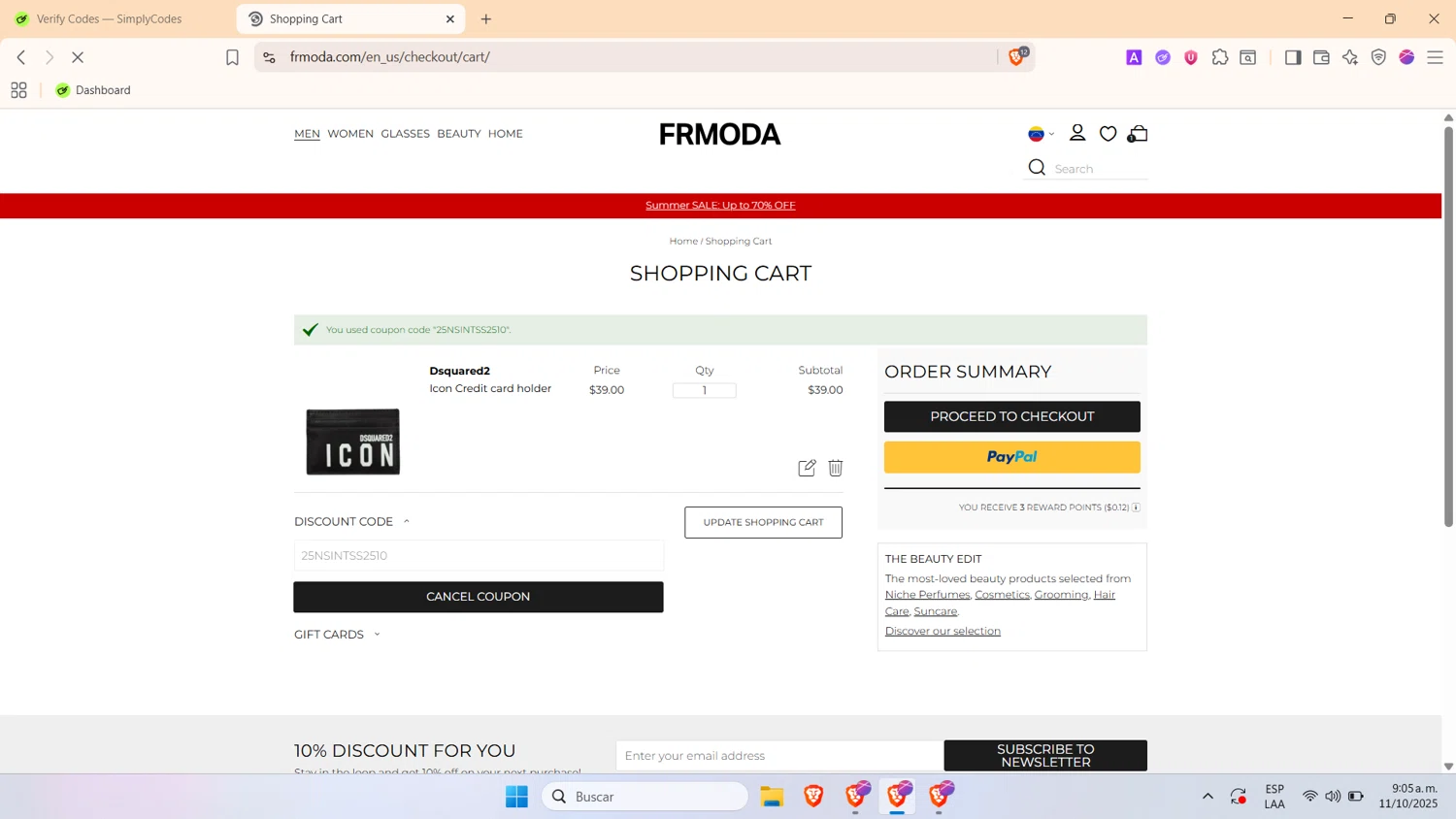Open Brave Shields lion icon
Screen dimensions: 1456x819
click(x=1016, y=57)
